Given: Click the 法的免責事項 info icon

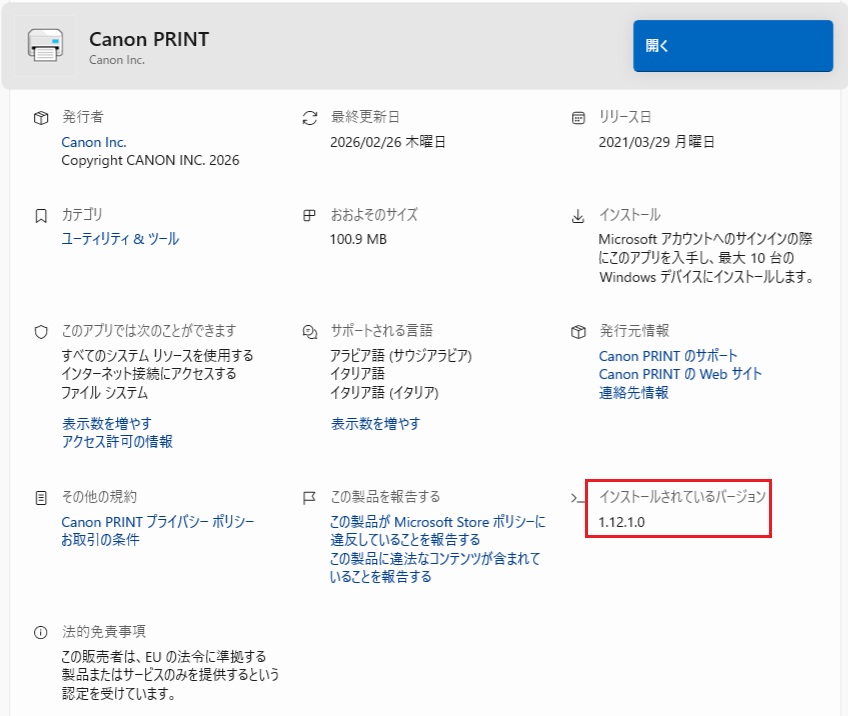Looking at the screenshot, I should pyautogui.click(x=41, y=632).
